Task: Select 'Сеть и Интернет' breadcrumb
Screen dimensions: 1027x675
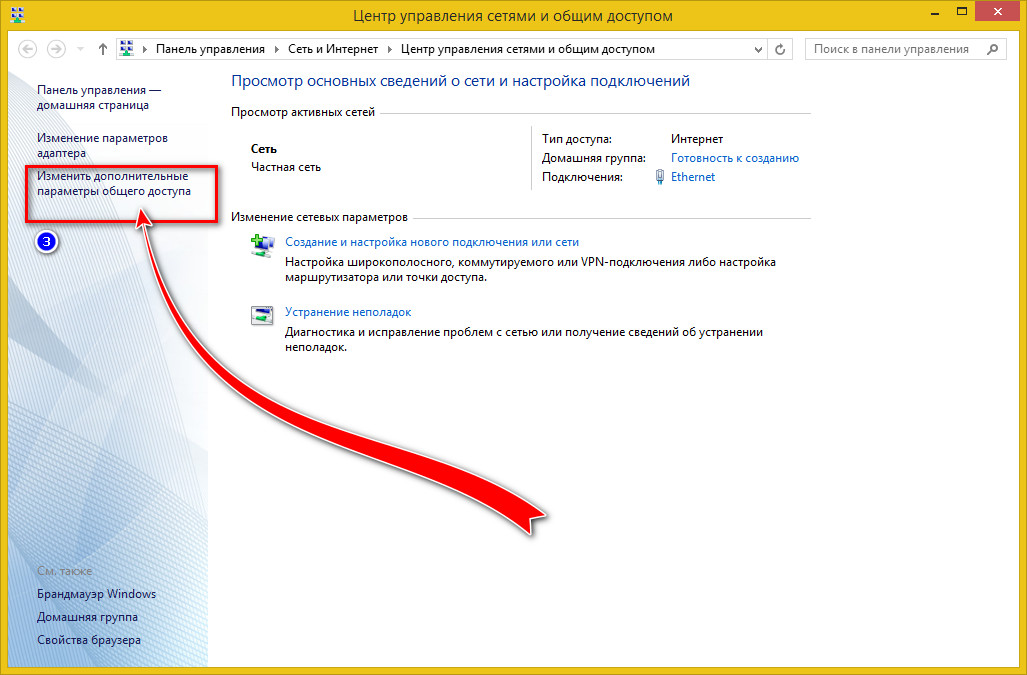Action: (333, 49)
